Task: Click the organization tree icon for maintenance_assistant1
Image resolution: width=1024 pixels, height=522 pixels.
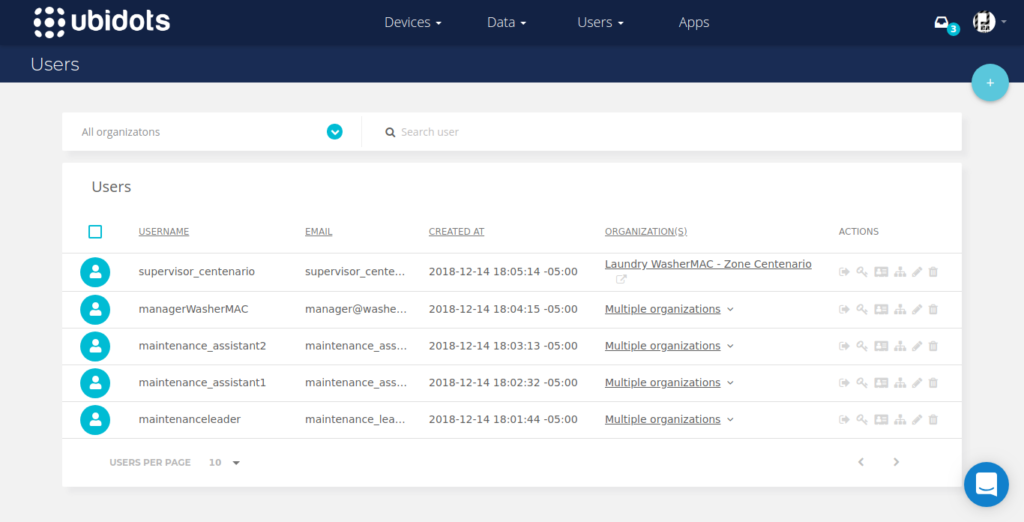Action: click(900, 383)
